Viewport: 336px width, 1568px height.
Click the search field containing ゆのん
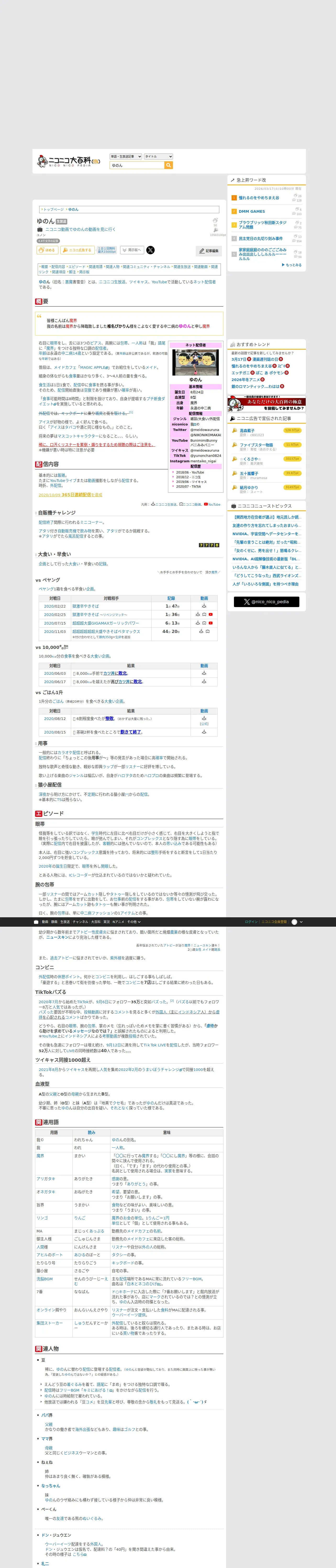coord(137,165)
